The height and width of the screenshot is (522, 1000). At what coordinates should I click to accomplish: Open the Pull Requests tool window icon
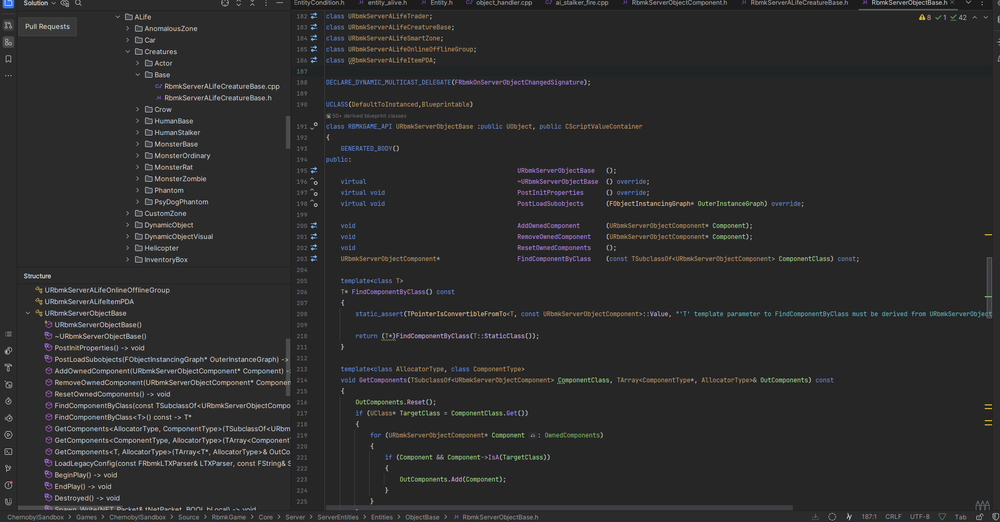pos(8,26)
